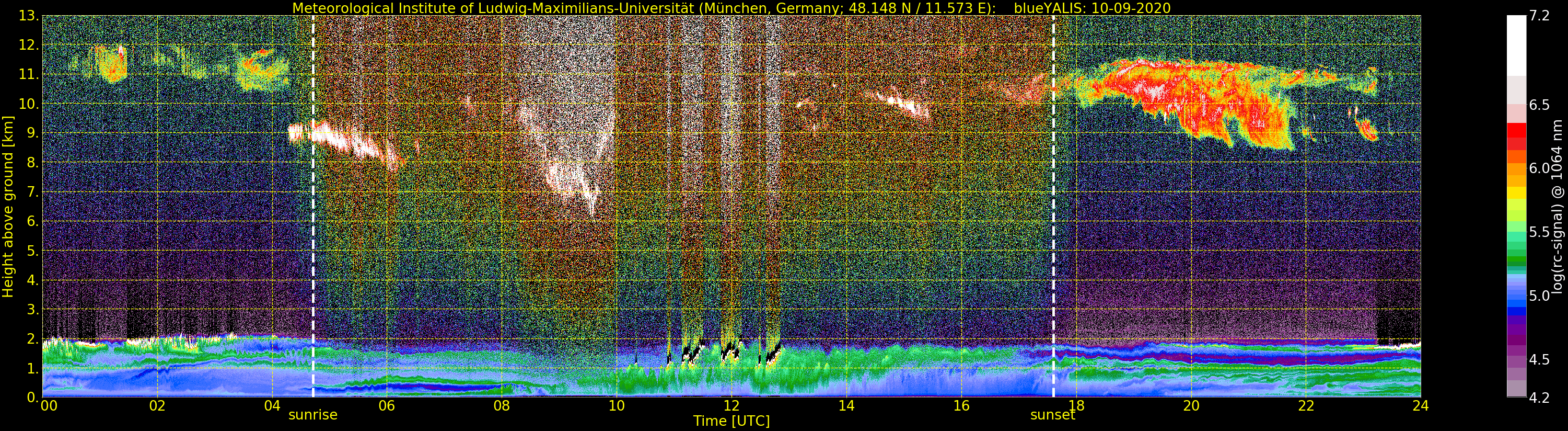Click the '0.' height tick label
The width and height of the screenshot is (1568, 431).
pos(33,397)
